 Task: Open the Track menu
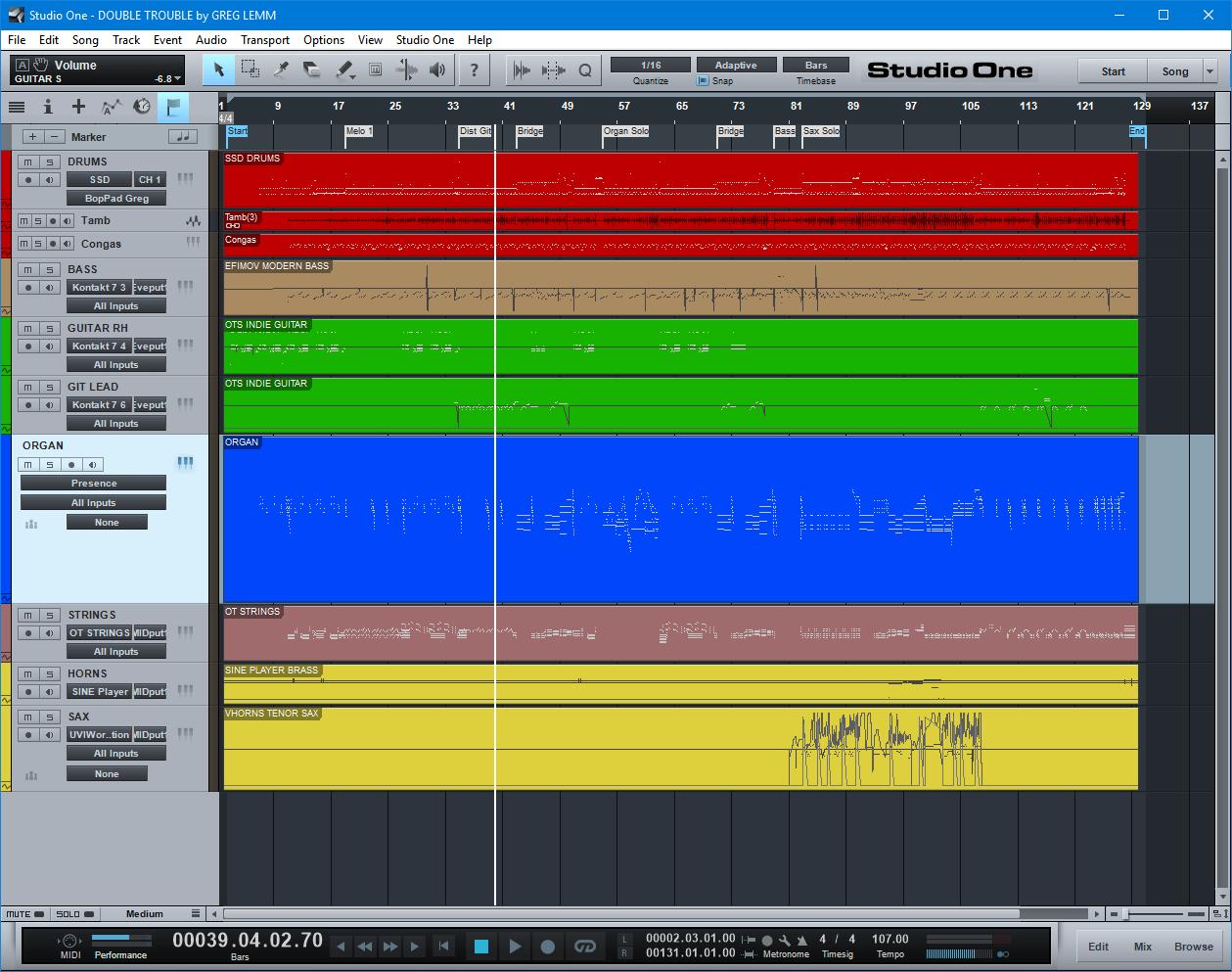(126, 40)
